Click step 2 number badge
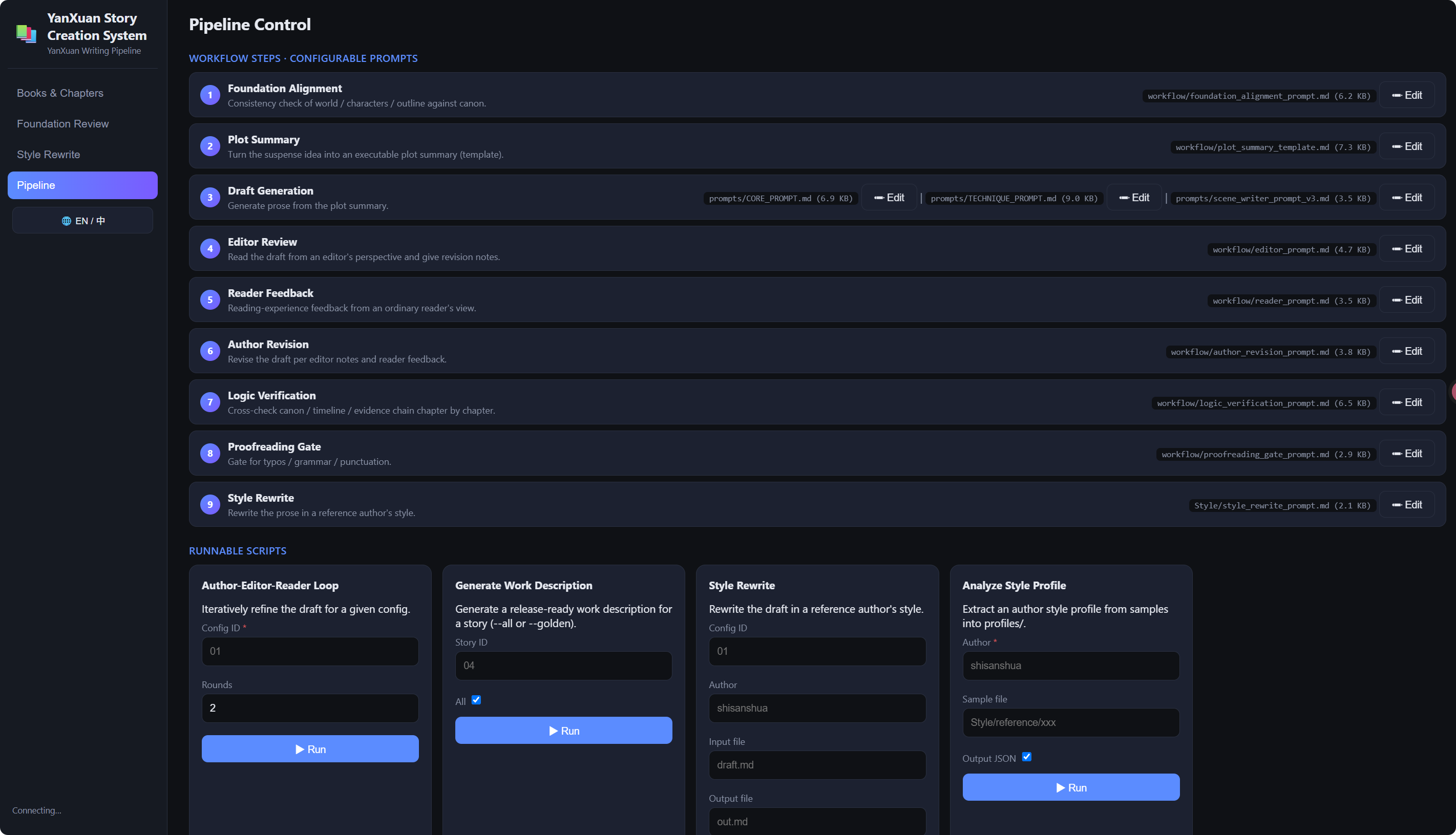 210,146
